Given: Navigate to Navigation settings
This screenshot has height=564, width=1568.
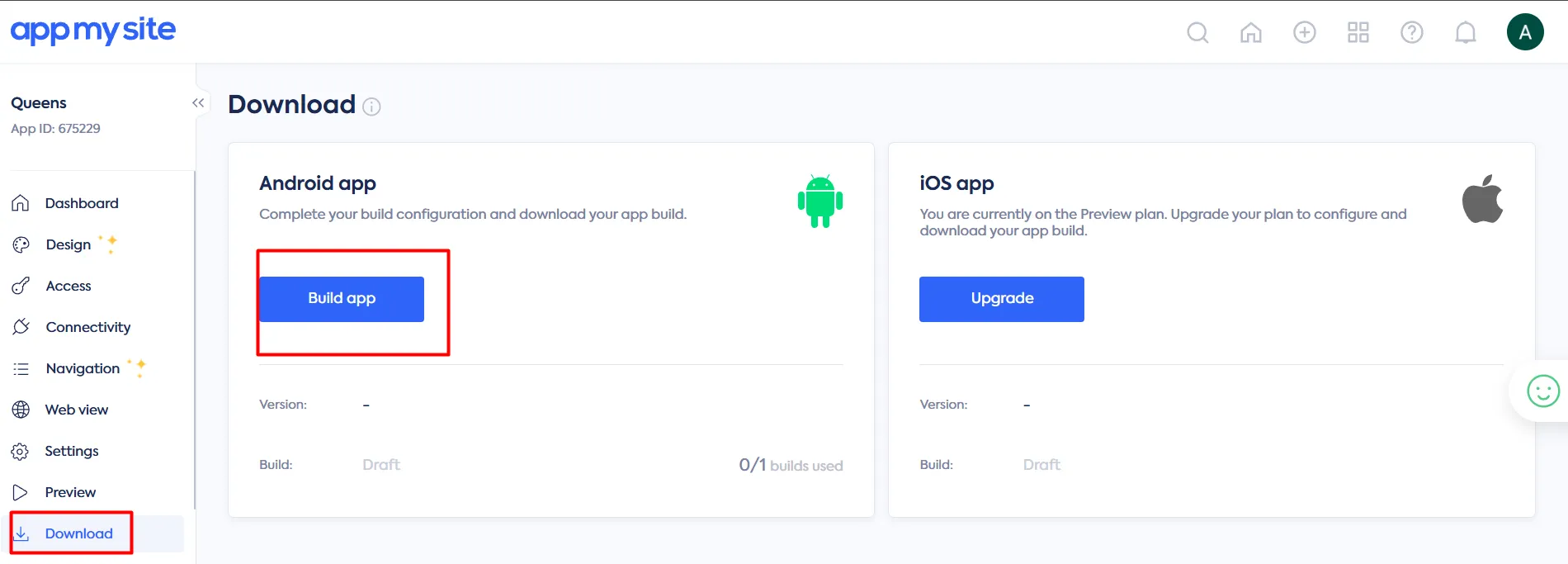Looking at the screenshot, I should tap(83, 368).
